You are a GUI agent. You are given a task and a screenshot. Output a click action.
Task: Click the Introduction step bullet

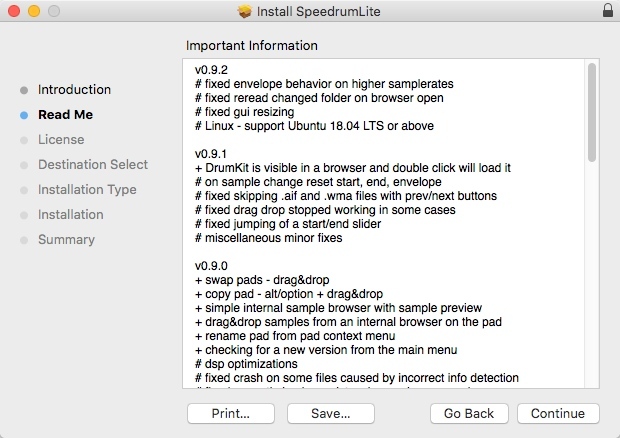[x=24, y=90]
